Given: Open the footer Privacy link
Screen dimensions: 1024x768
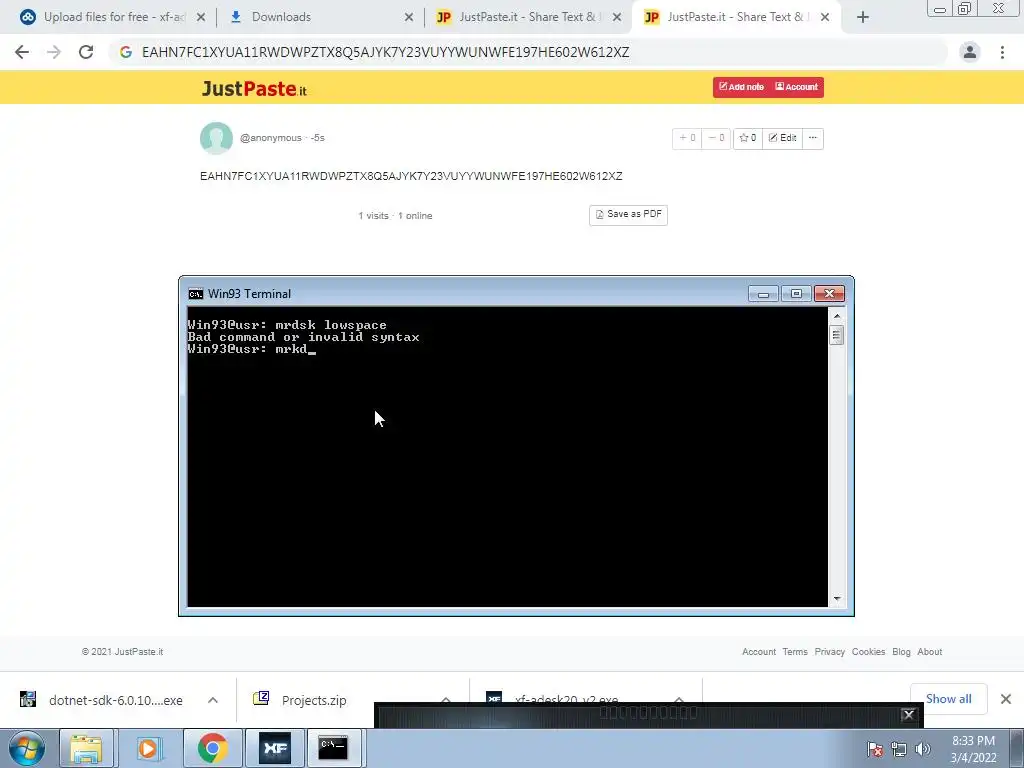Looking at the screenshot, I should pos(829,652).
